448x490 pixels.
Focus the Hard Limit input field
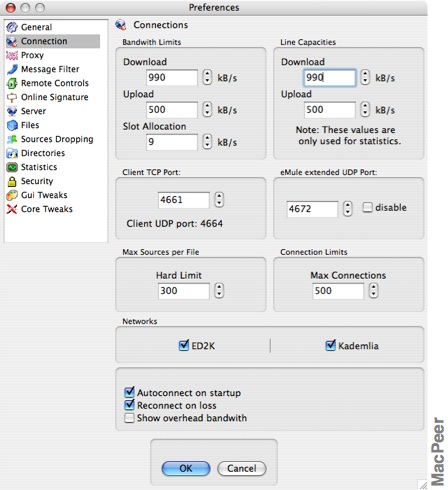click(x=184, y=291)
